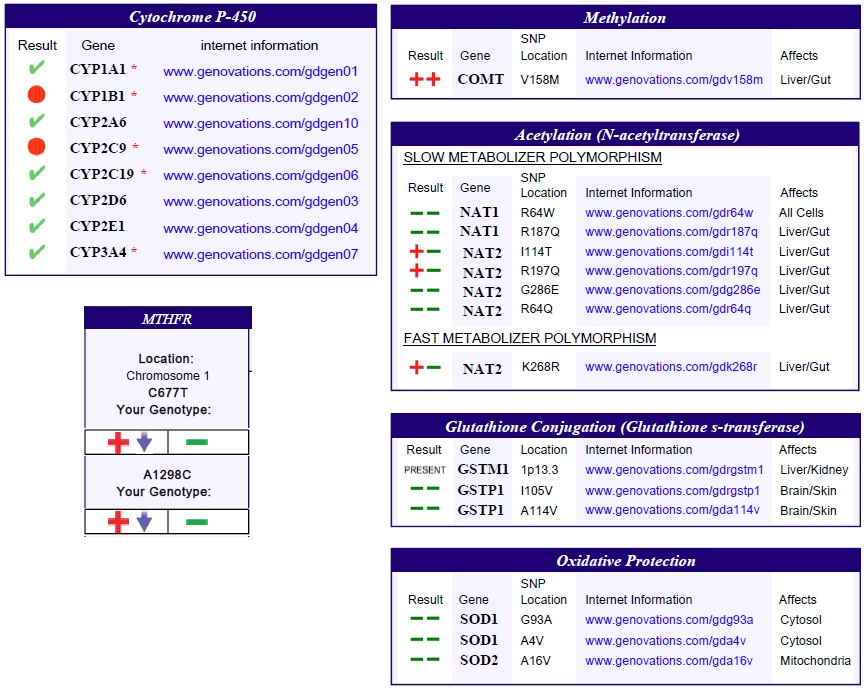867x692 pixels.
Task: Click the Acetylation (N-acetyltransferase) header
Action: pyautogui.click(x=625, y=135)
